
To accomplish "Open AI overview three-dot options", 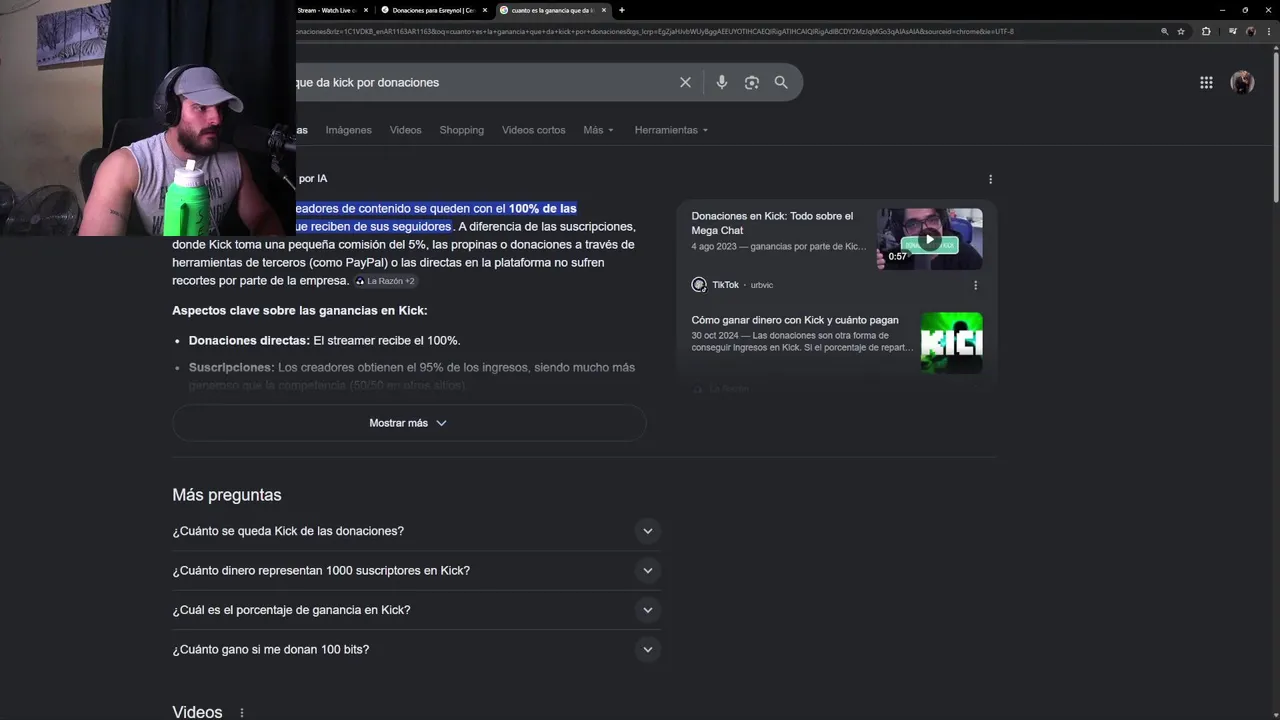I will [x=990, y=179].
